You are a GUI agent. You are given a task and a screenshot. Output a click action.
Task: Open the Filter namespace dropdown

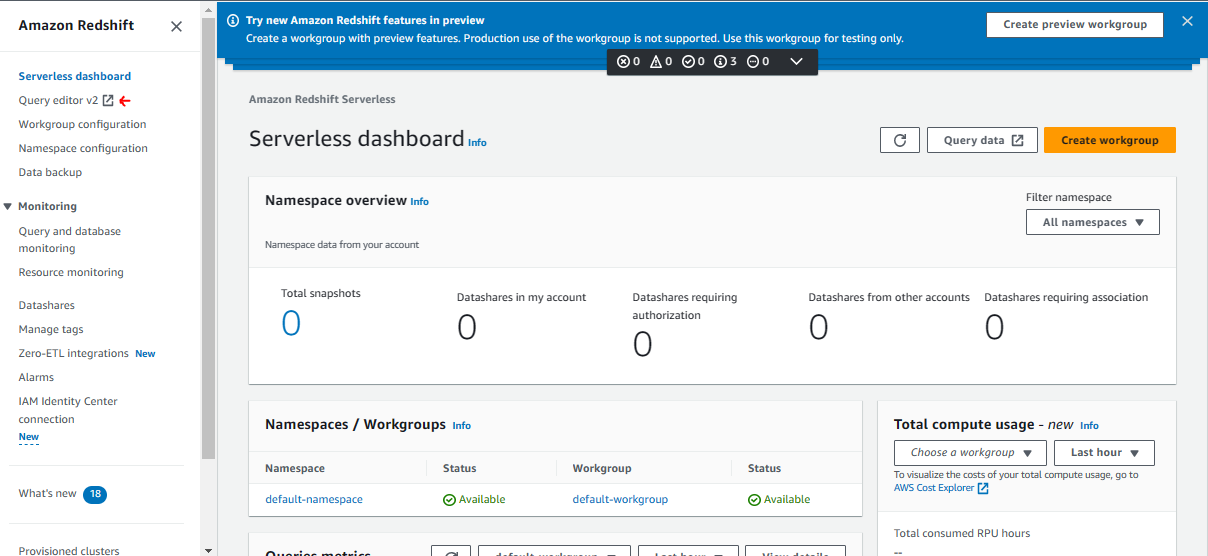pyautogui.click(x=1092, y=222)
